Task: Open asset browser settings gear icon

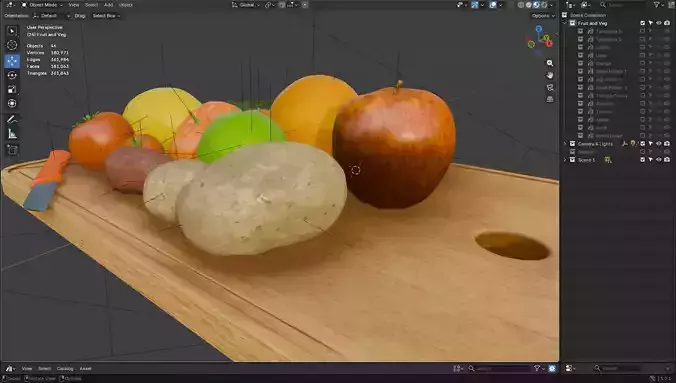Action: (x=552, y=368)
